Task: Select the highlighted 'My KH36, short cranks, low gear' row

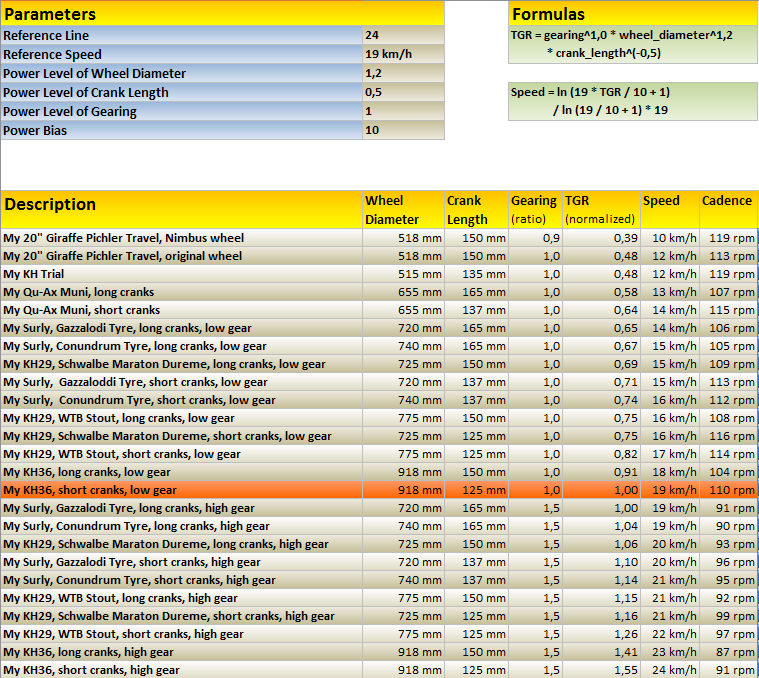Action: click(x=181, y=490)
